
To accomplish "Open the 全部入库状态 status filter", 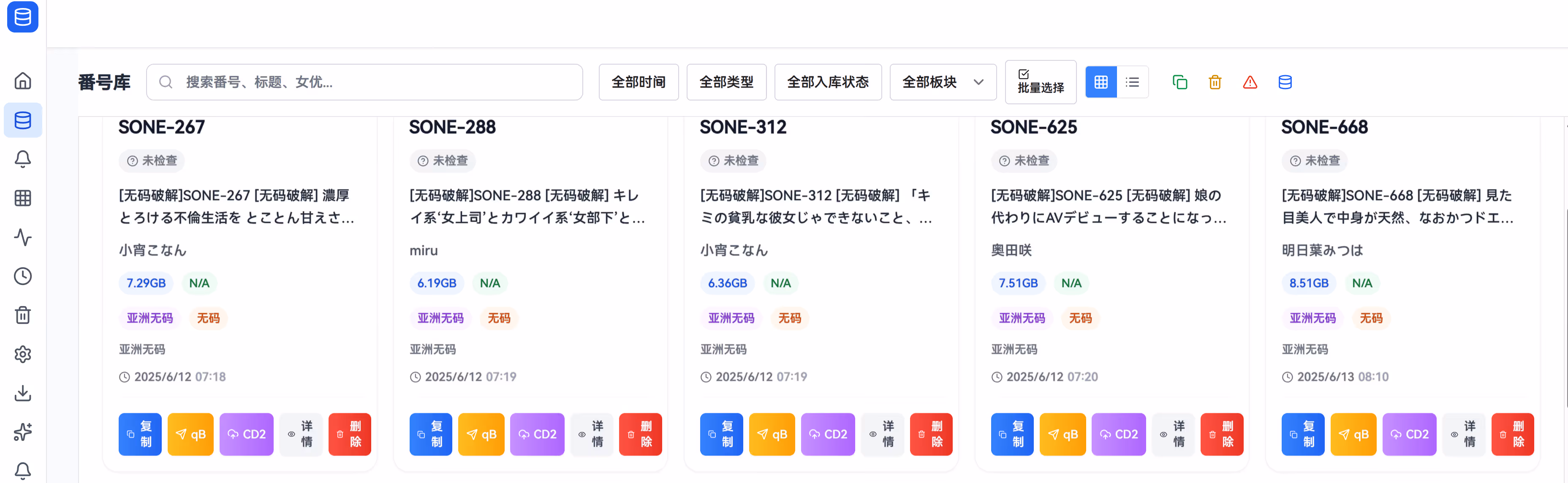I will coord(827,82).
